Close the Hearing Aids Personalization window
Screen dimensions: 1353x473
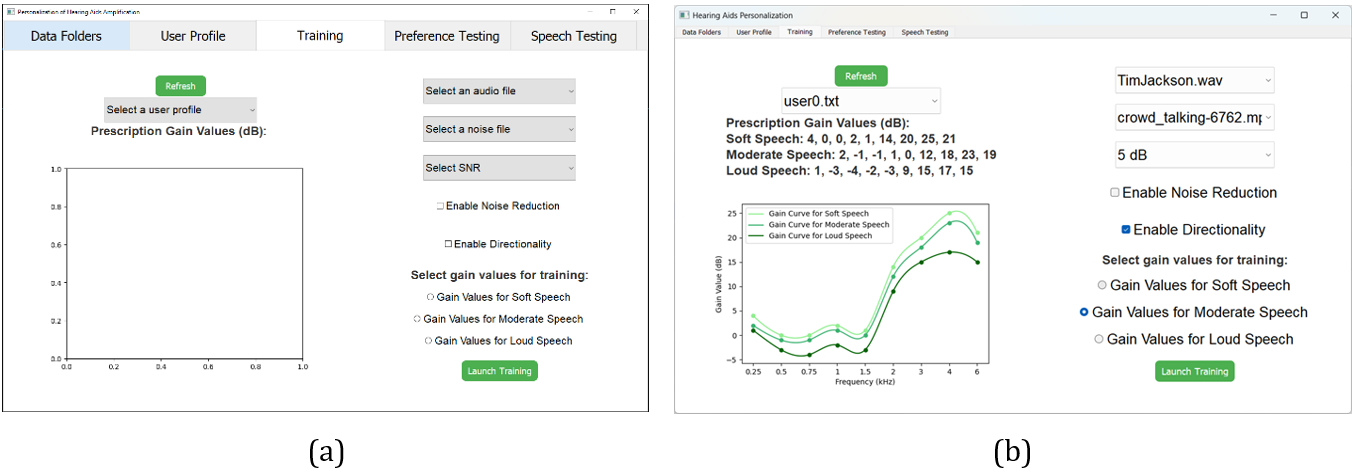tap(1335, 15)
